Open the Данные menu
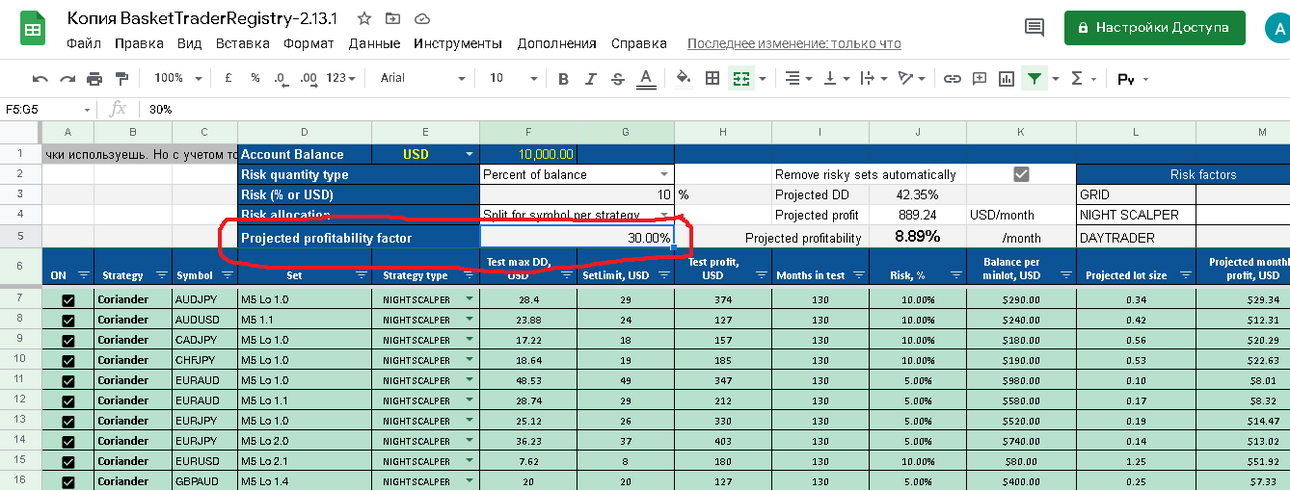Viewport: 1290px width, 490px height. [x=374, y=43]
